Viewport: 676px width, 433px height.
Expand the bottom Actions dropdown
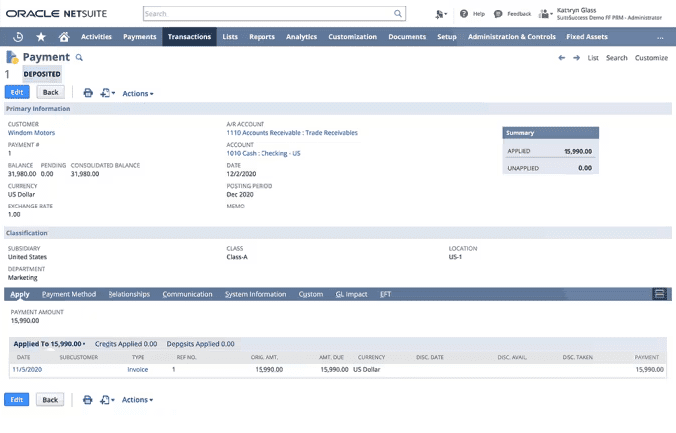point(138,400)
